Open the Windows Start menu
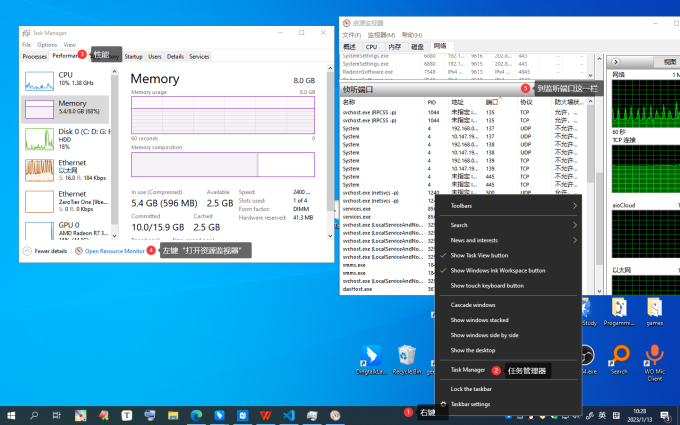The image size is (680, 425). 11,415
